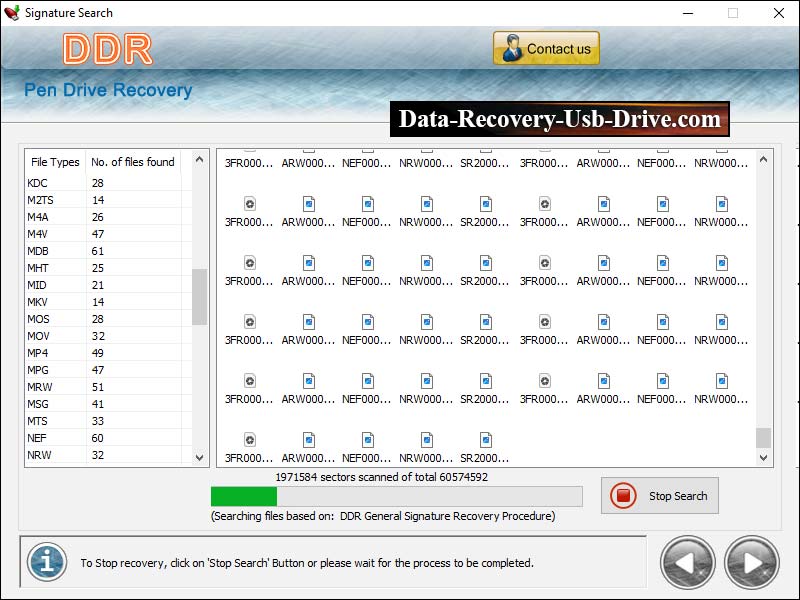Screen dimensions: 800x600
Task: Select the KDC file type row
Action: [x=109, y=183]
